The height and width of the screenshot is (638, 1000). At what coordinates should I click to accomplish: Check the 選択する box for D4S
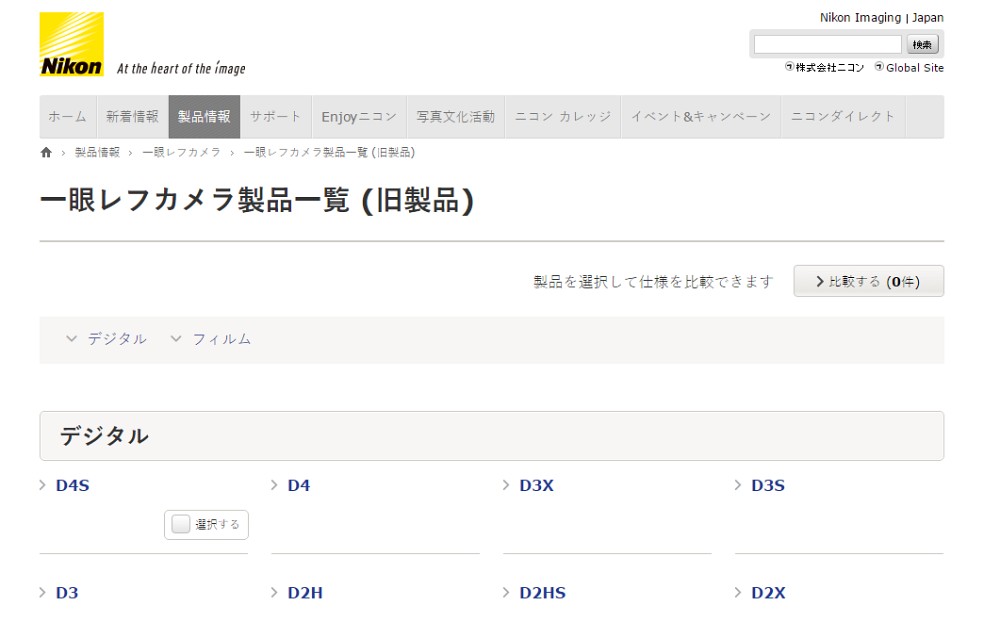click(x=181, y=524)
